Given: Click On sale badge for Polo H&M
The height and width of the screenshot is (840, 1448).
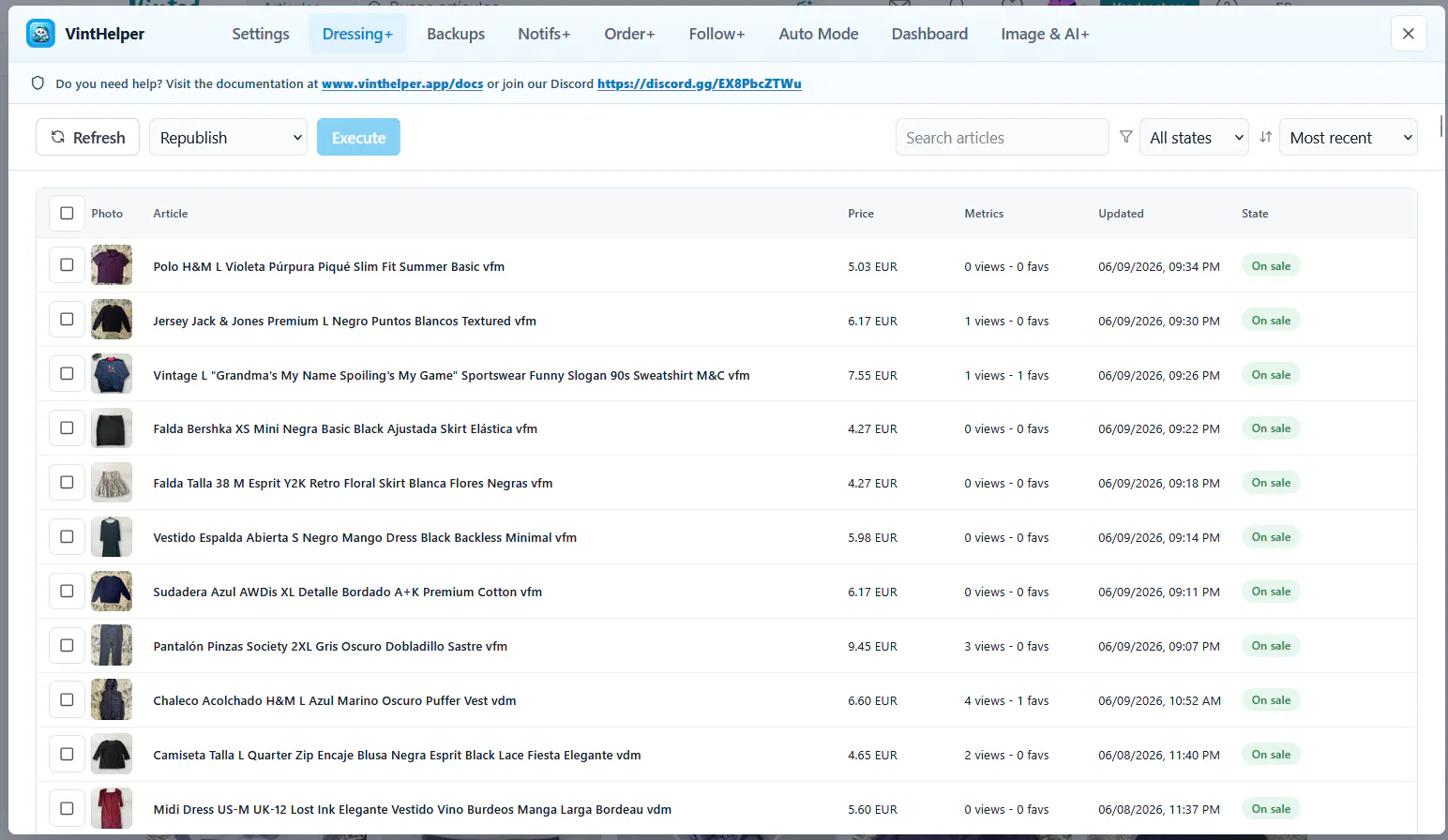Looking at the screenshot, I should coord(1271,266).
